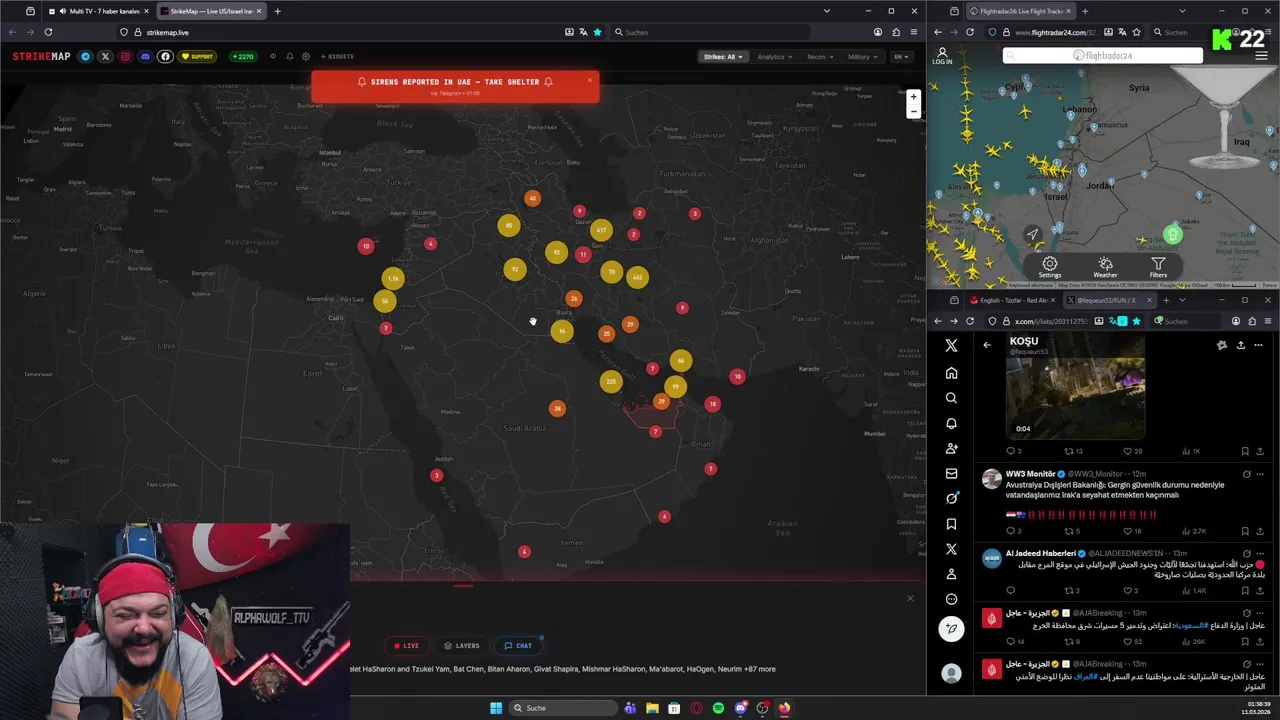Go back in the X list view
Viewport: 1280px width, 720px height.
pyautogui.click(x=987, y=345)
